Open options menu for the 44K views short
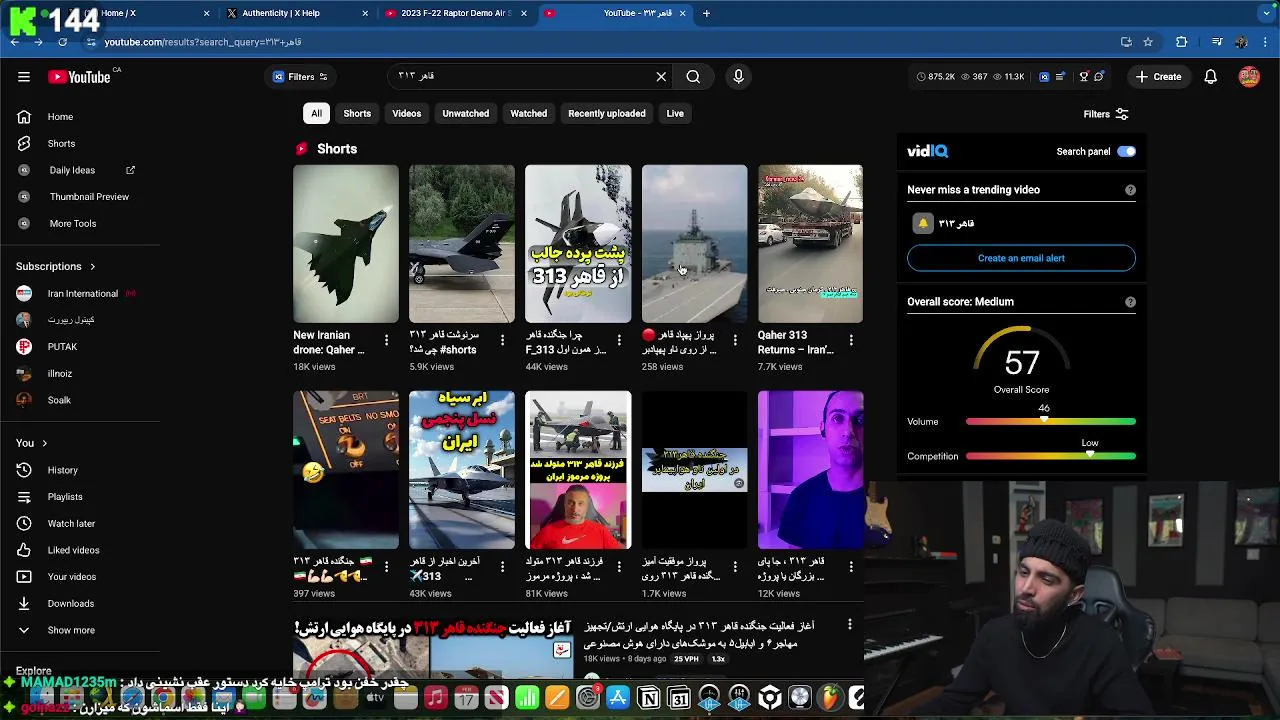This screenshot has height=720, width=1280. pos(619,341)
